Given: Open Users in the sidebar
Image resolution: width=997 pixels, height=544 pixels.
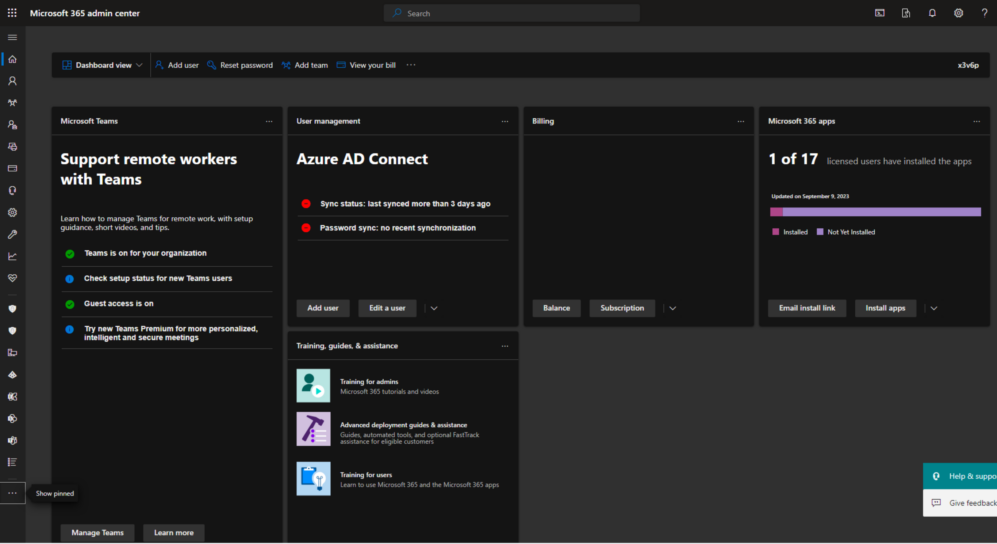Looking at the screenshot, I should tap(12, 81).
